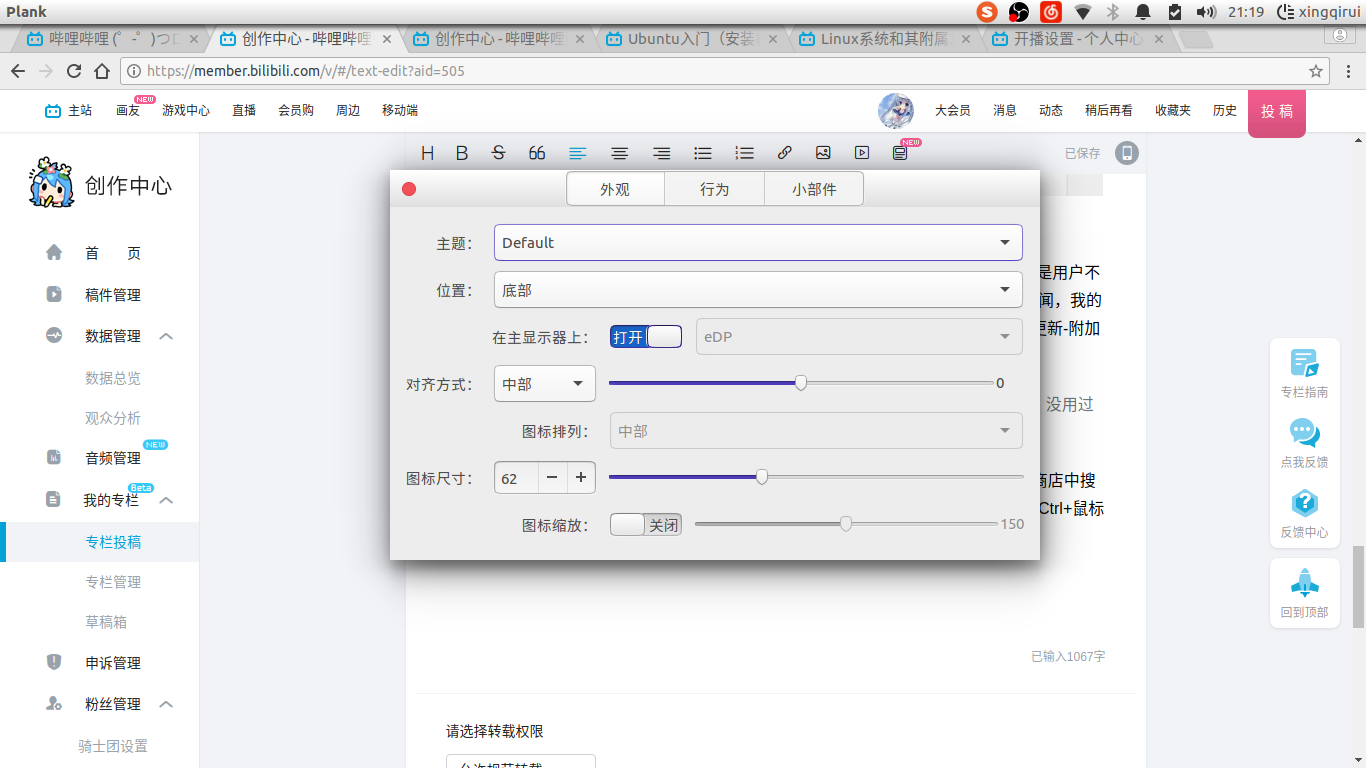The width and height of the screenshot is (1366, 768).
Task: Open the 对齐方式 中部 alignment dropdown
Action: pos(545,384)
